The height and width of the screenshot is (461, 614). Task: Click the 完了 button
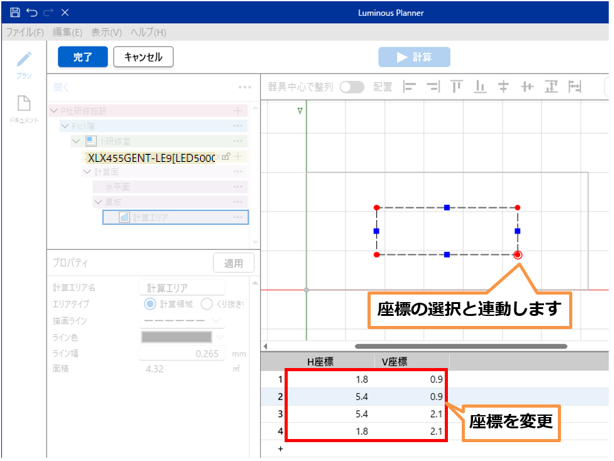click(x=83, y=57)
